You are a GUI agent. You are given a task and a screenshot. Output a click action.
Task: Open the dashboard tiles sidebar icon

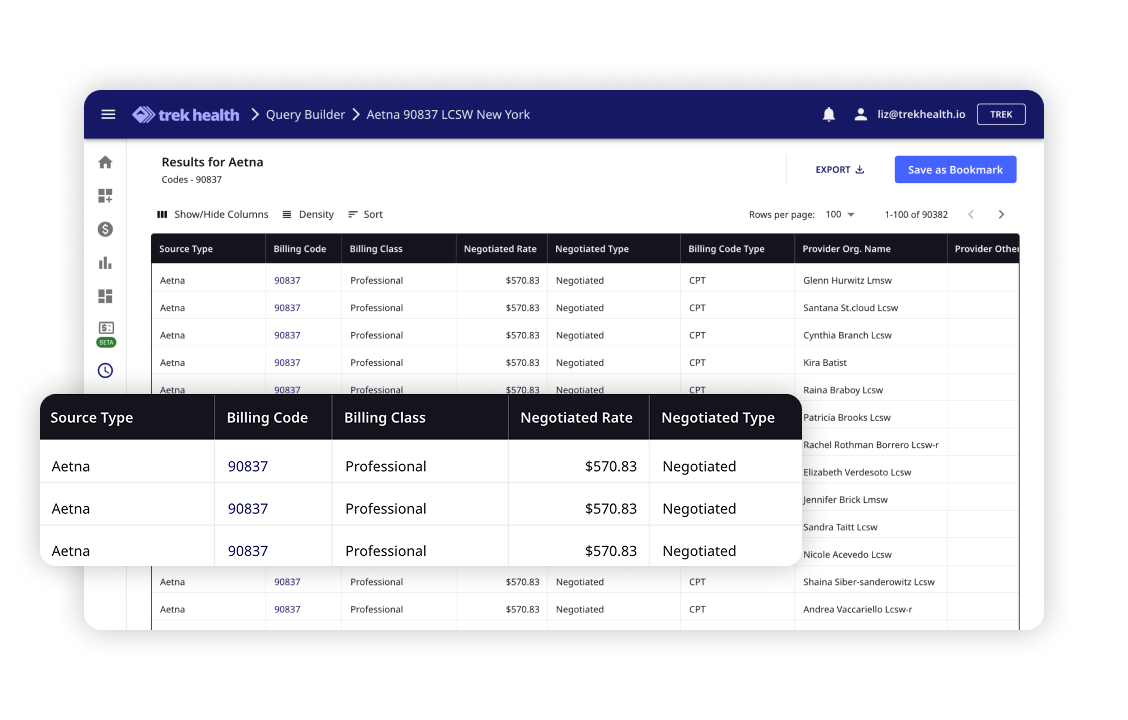point(105,296)
